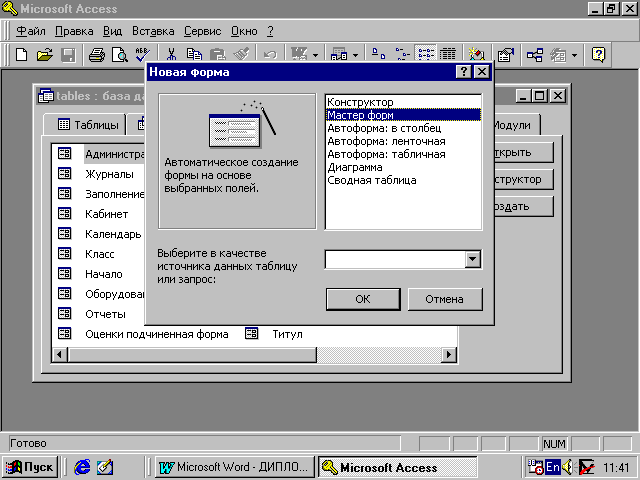Open the Правка menu

click(74, 31)
